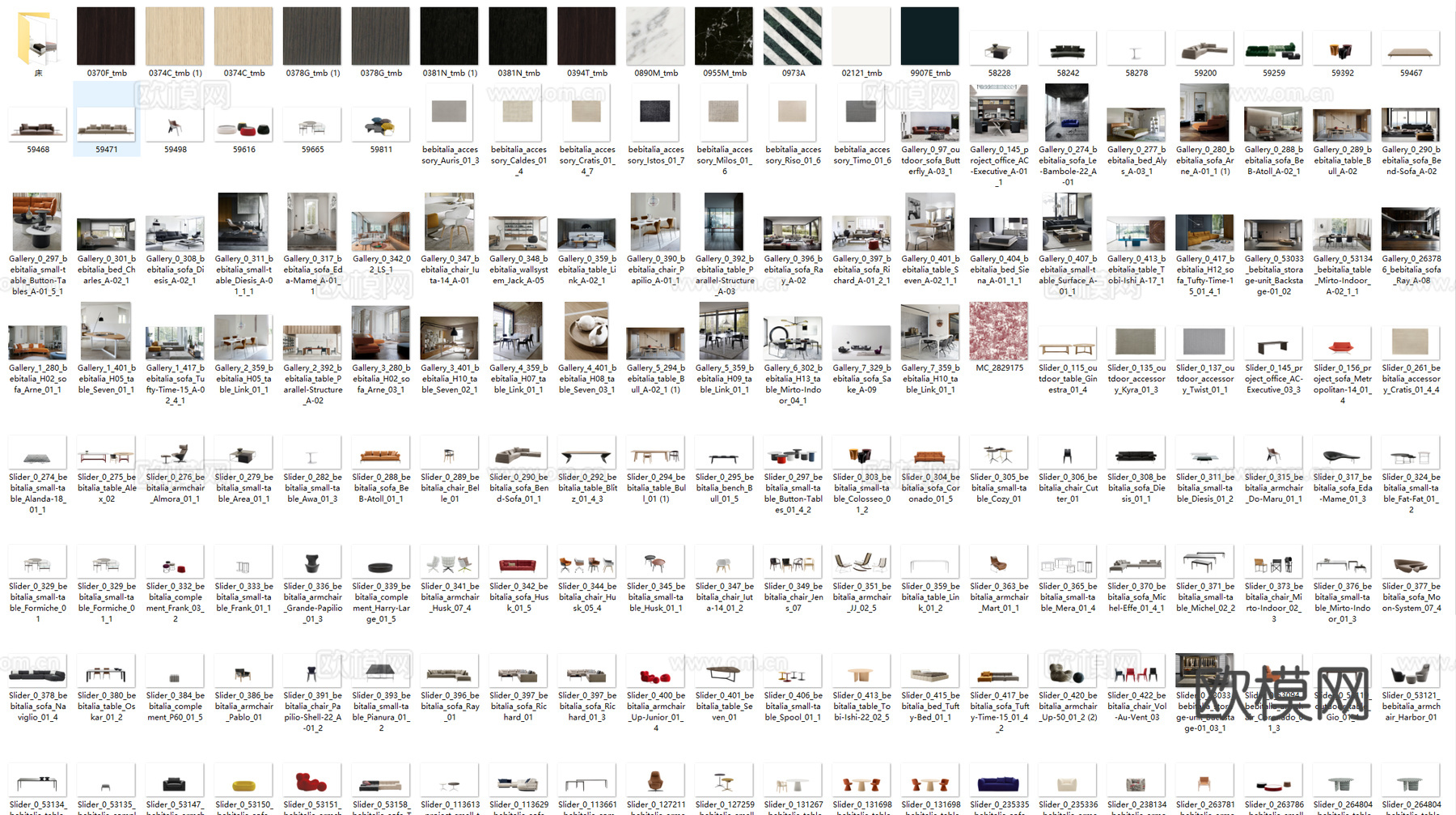The height and width of the screenshot is (815, 1456).
Task: Select Gallery_0_404 bed Siena image
Action: (999, 235)
